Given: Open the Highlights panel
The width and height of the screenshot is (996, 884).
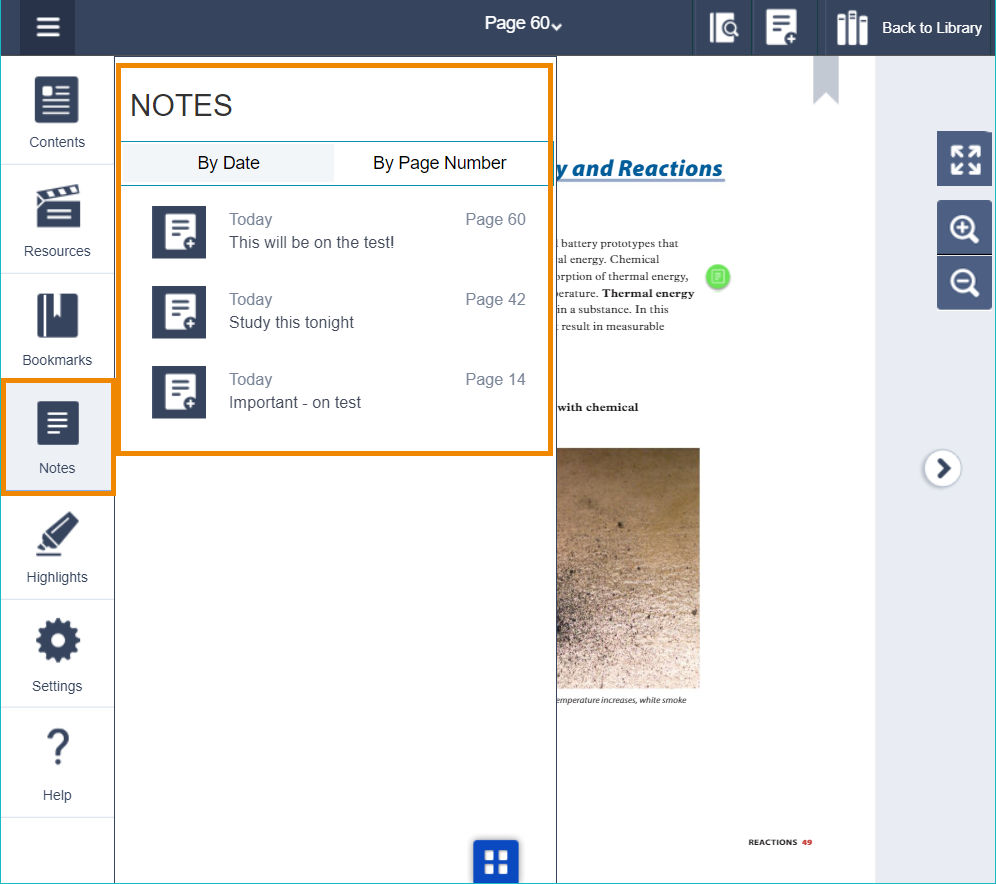Looking at the screenshot, I should point(57,546).
